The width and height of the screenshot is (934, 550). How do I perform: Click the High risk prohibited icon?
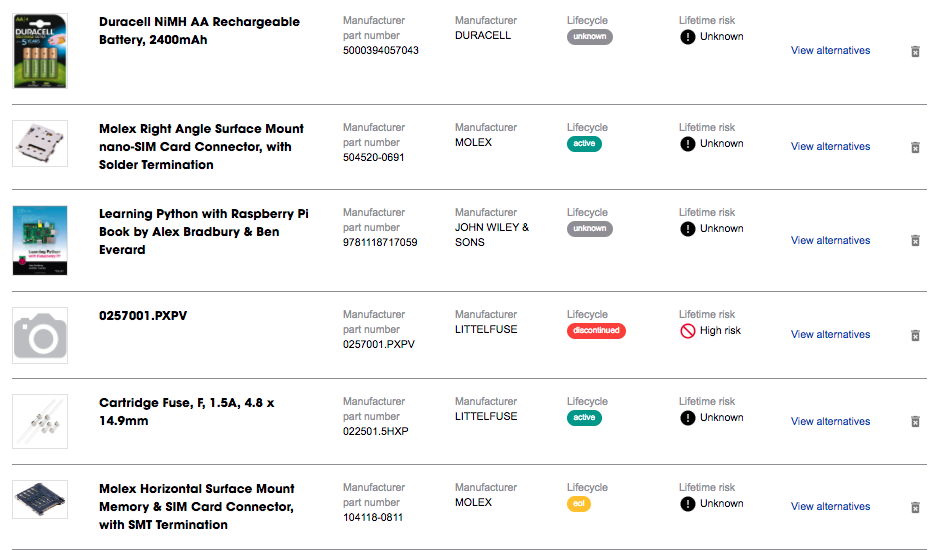[687, 331]
